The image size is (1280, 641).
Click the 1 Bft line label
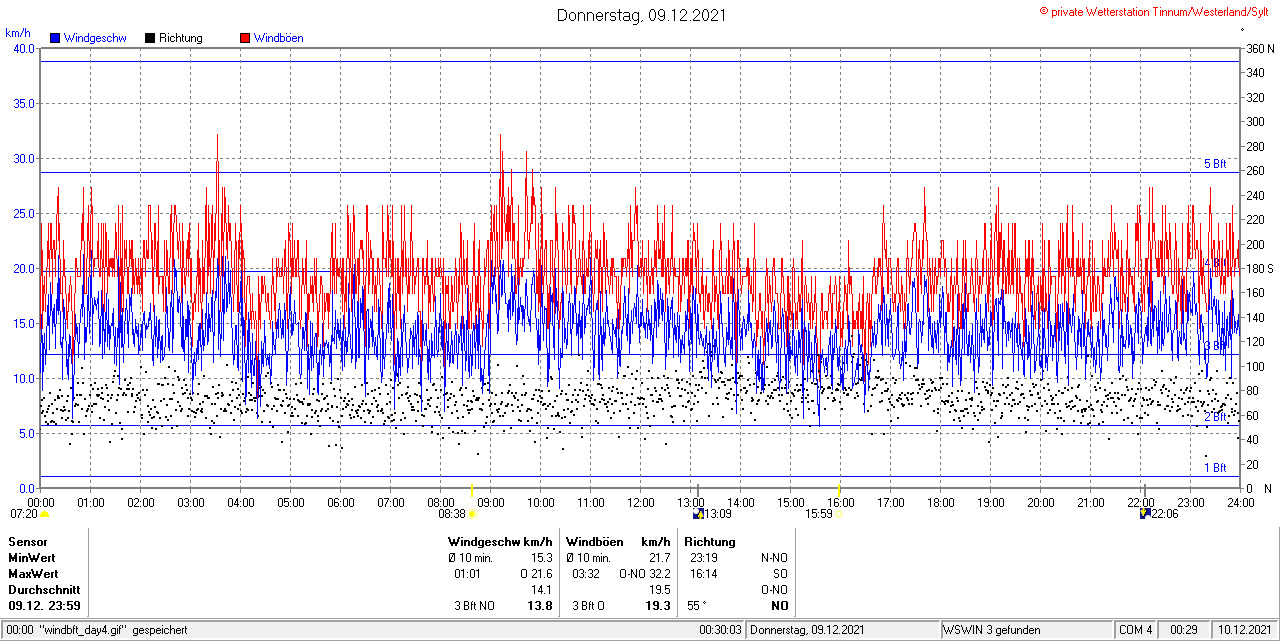tap(1215, 467)
